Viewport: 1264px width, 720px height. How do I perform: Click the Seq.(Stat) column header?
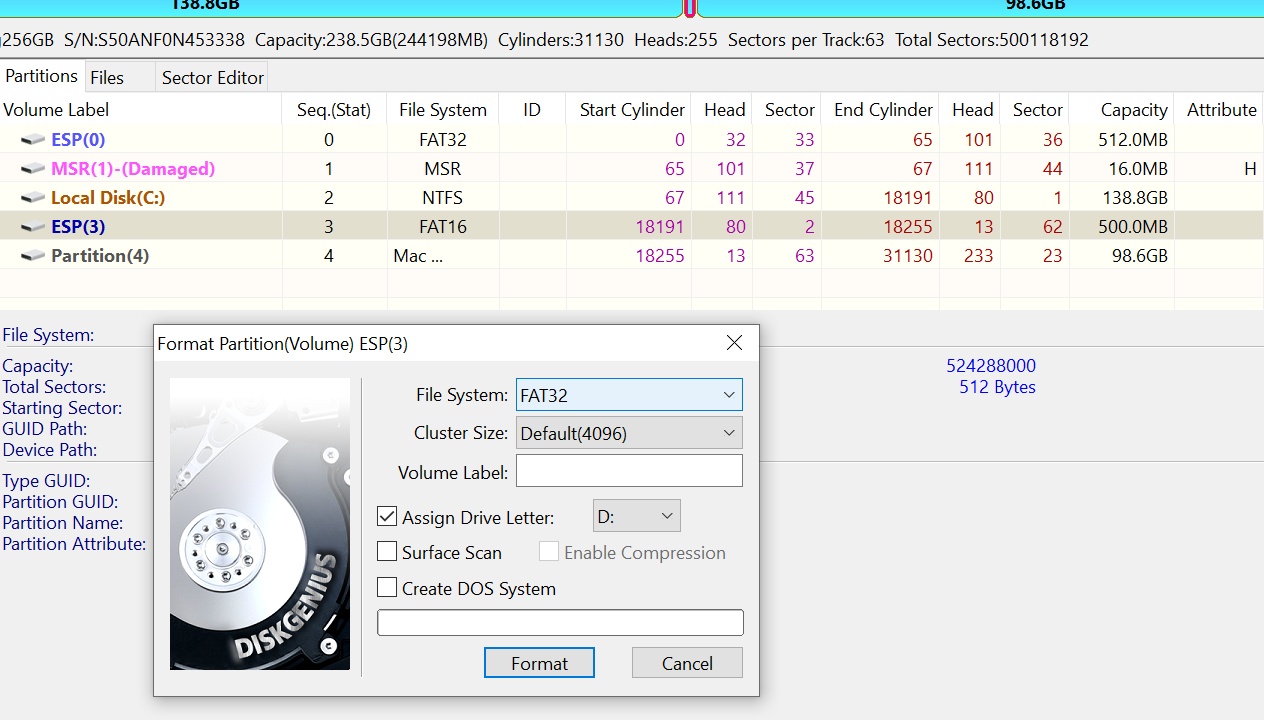[x=334, y=110]
